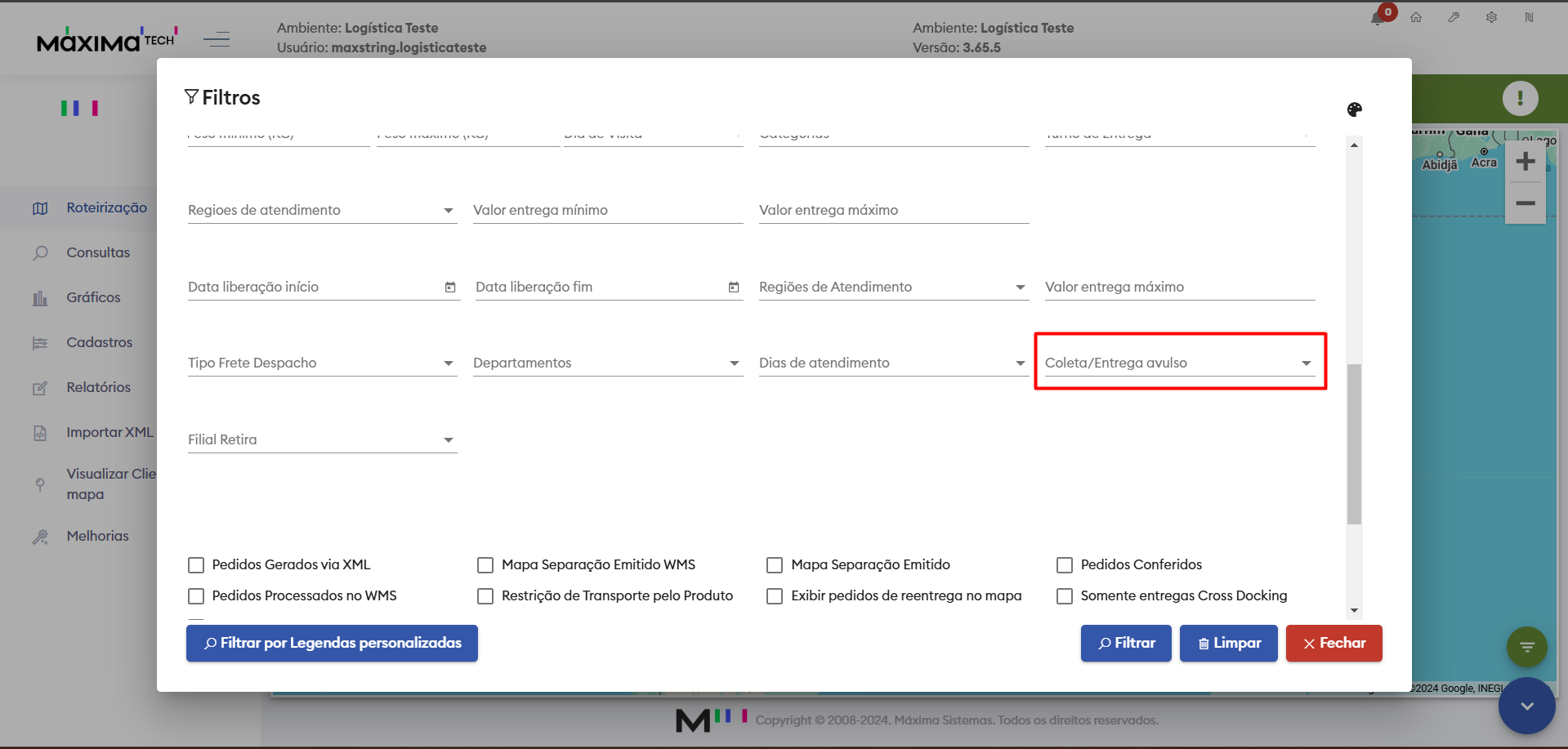Enable Exibir pedidos de reentrega no mapa
1568x749 pixels.
coord(775,596)
